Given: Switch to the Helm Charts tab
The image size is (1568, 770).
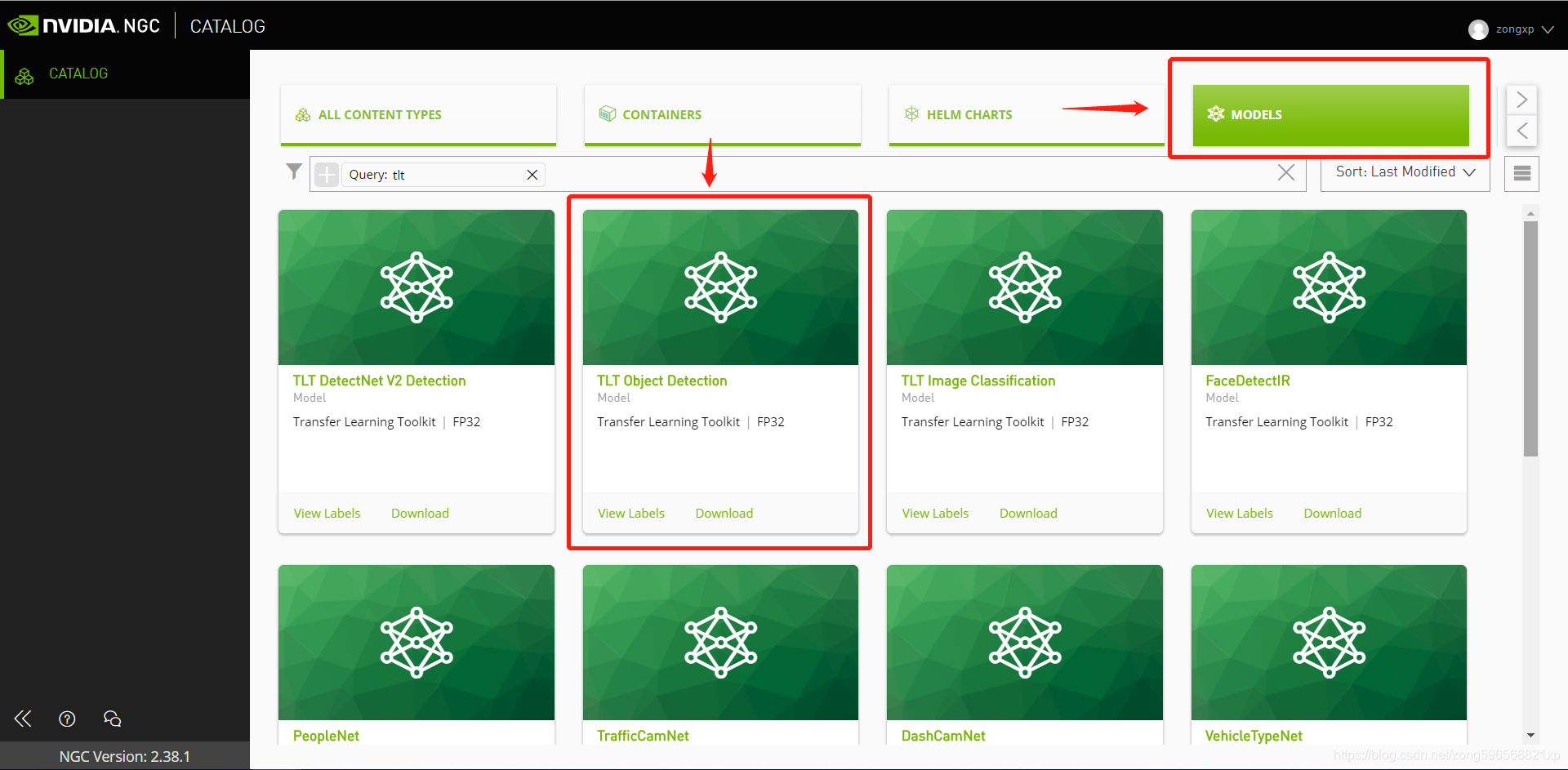Looking at the screenshot, I should coord(1027,115).
